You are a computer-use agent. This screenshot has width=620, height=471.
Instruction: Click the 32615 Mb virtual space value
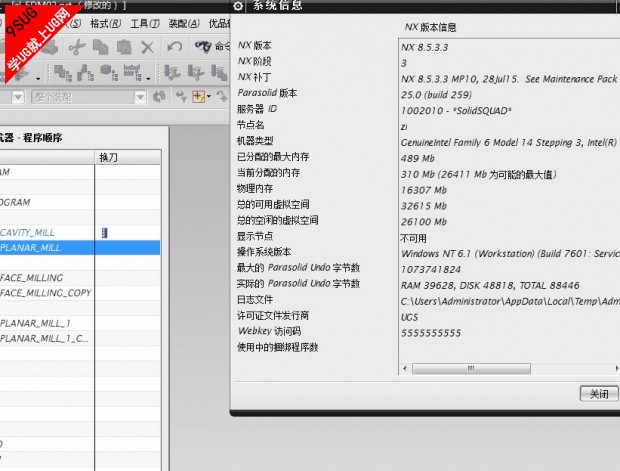pos(423,206)
